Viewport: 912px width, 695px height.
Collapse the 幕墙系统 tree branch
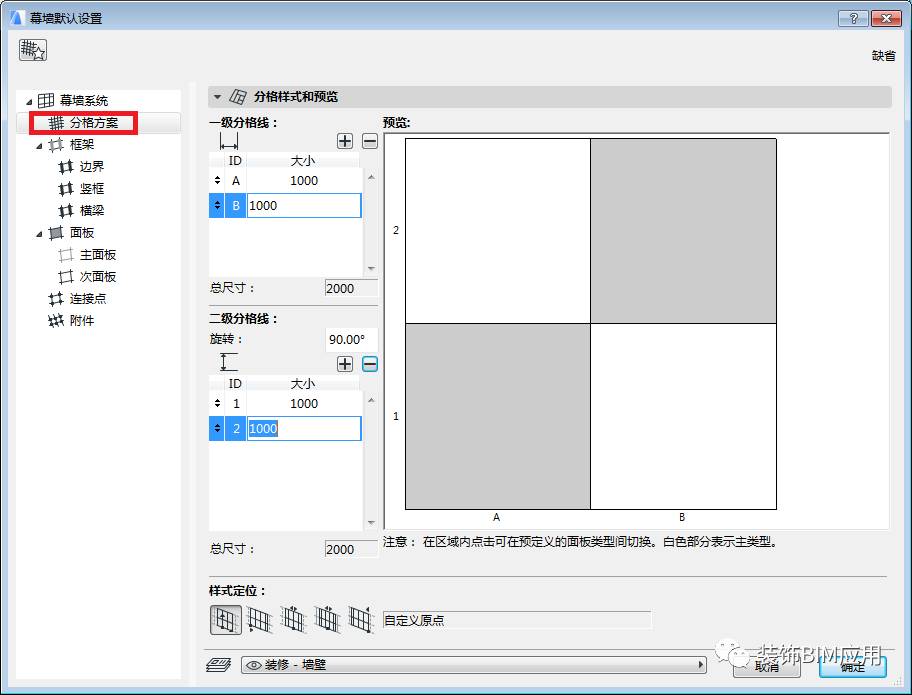pyautogui.click(x=28, y=101)
